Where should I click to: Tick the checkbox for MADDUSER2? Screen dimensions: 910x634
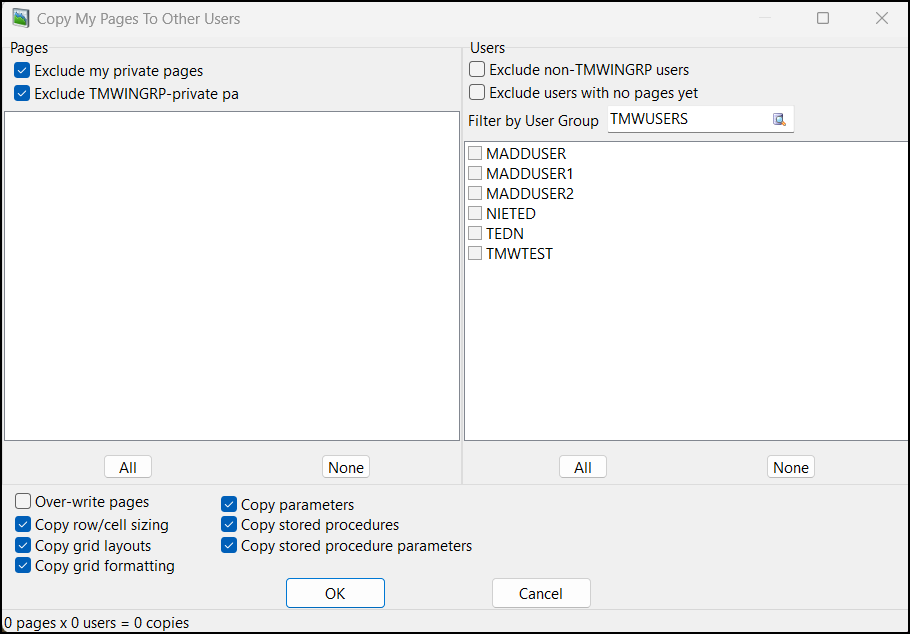475,193
